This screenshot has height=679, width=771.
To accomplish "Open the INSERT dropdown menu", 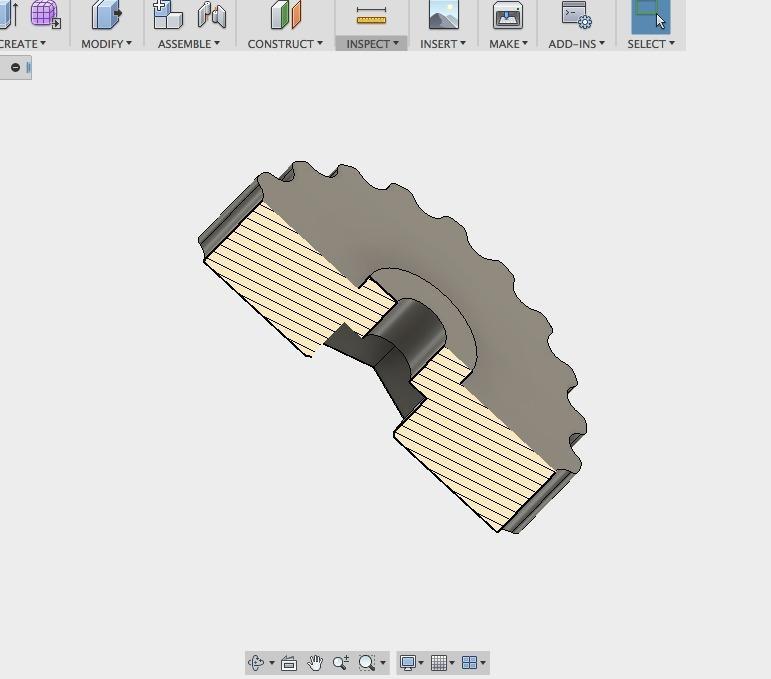I will click(443, 44).
